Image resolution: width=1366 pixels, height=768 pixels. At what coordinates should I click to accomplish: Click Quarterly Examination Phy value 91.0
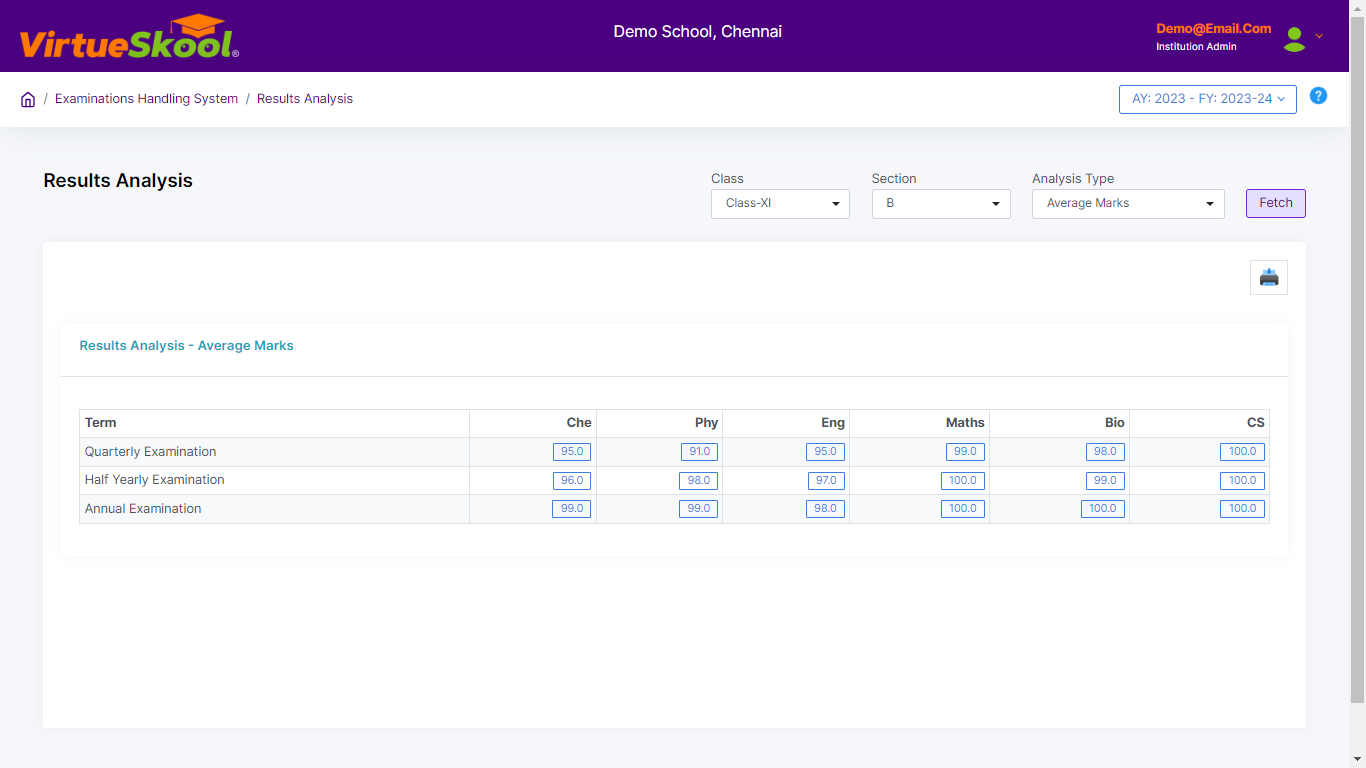[700, 452]
